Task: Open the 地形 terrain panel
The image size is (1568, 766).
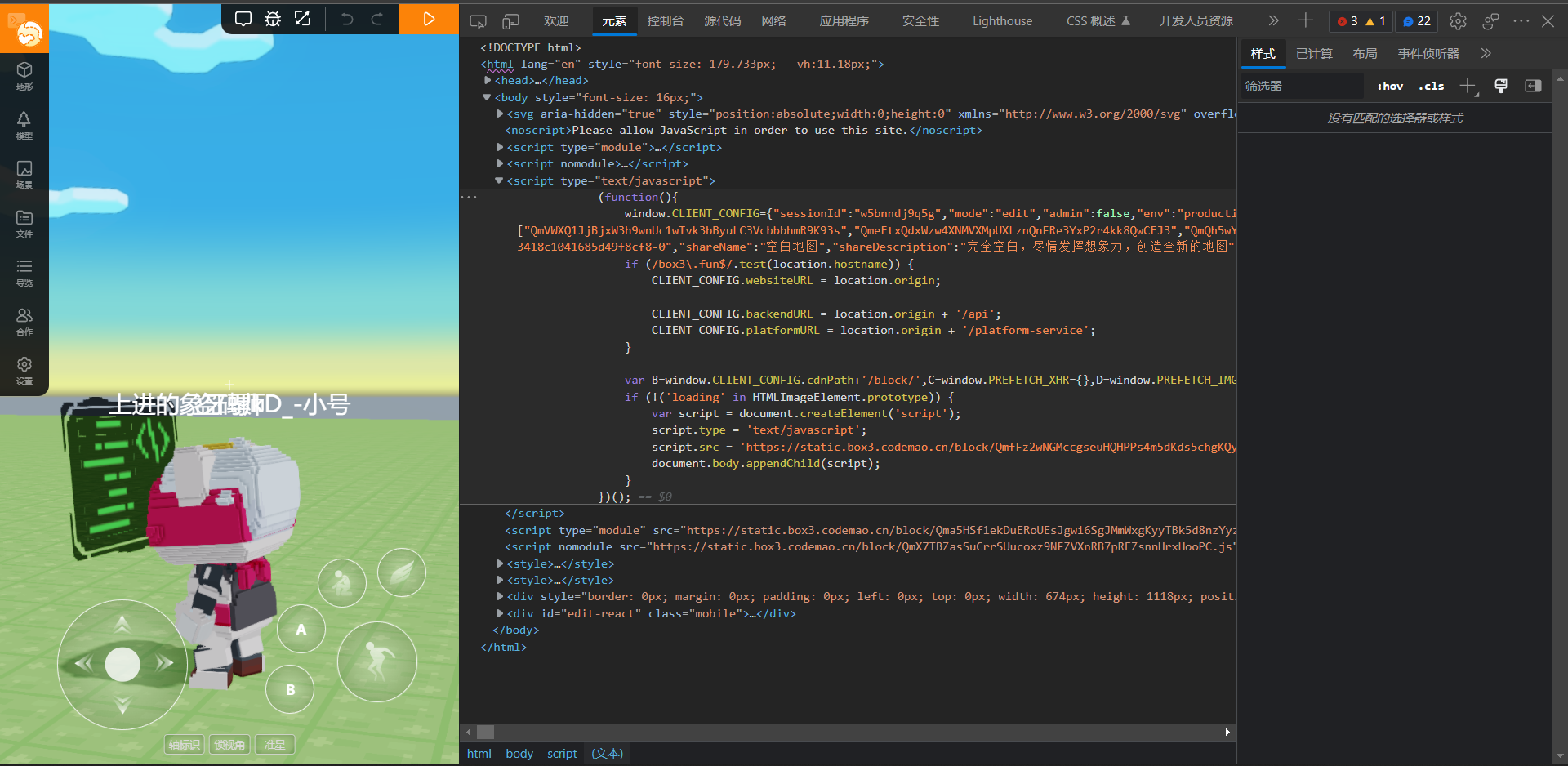Action: [24, 76]
